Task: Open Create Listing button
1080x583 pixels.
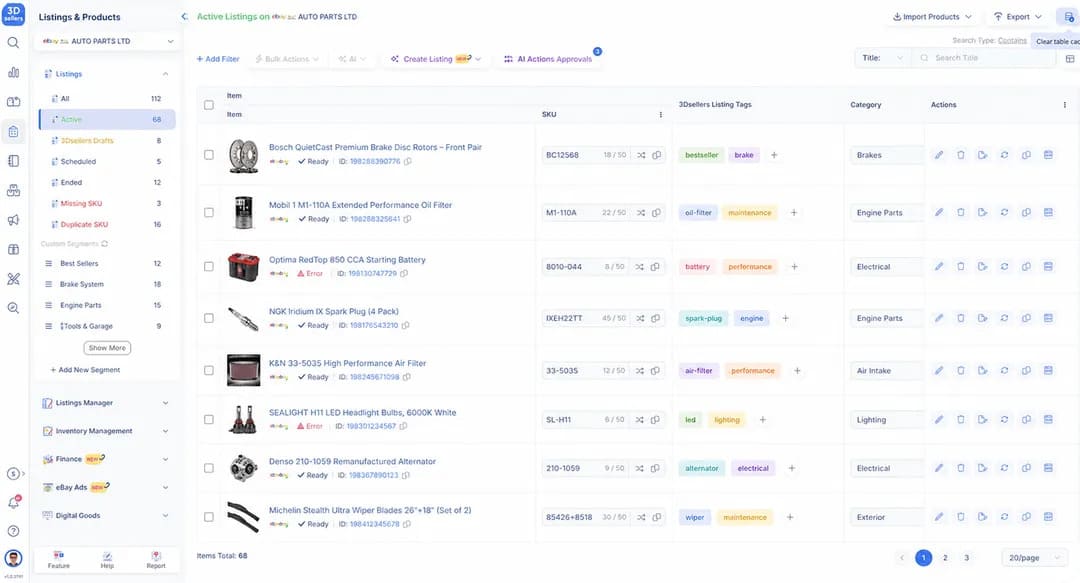Action: [x=435, y=59]
